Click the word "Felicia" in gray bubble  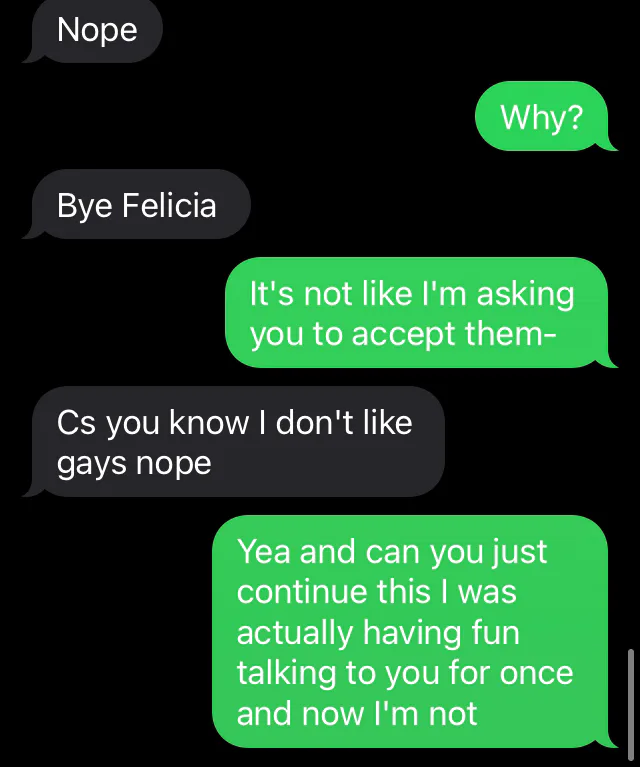pos(169,205)
